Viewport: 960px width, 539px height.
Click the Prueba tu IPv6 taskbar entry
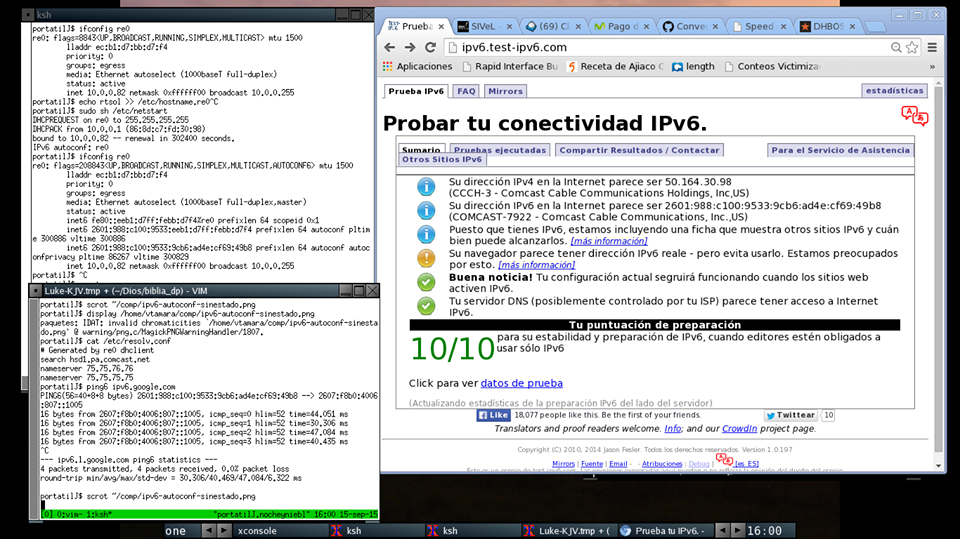pyautogui.click(x=664, y=530)
